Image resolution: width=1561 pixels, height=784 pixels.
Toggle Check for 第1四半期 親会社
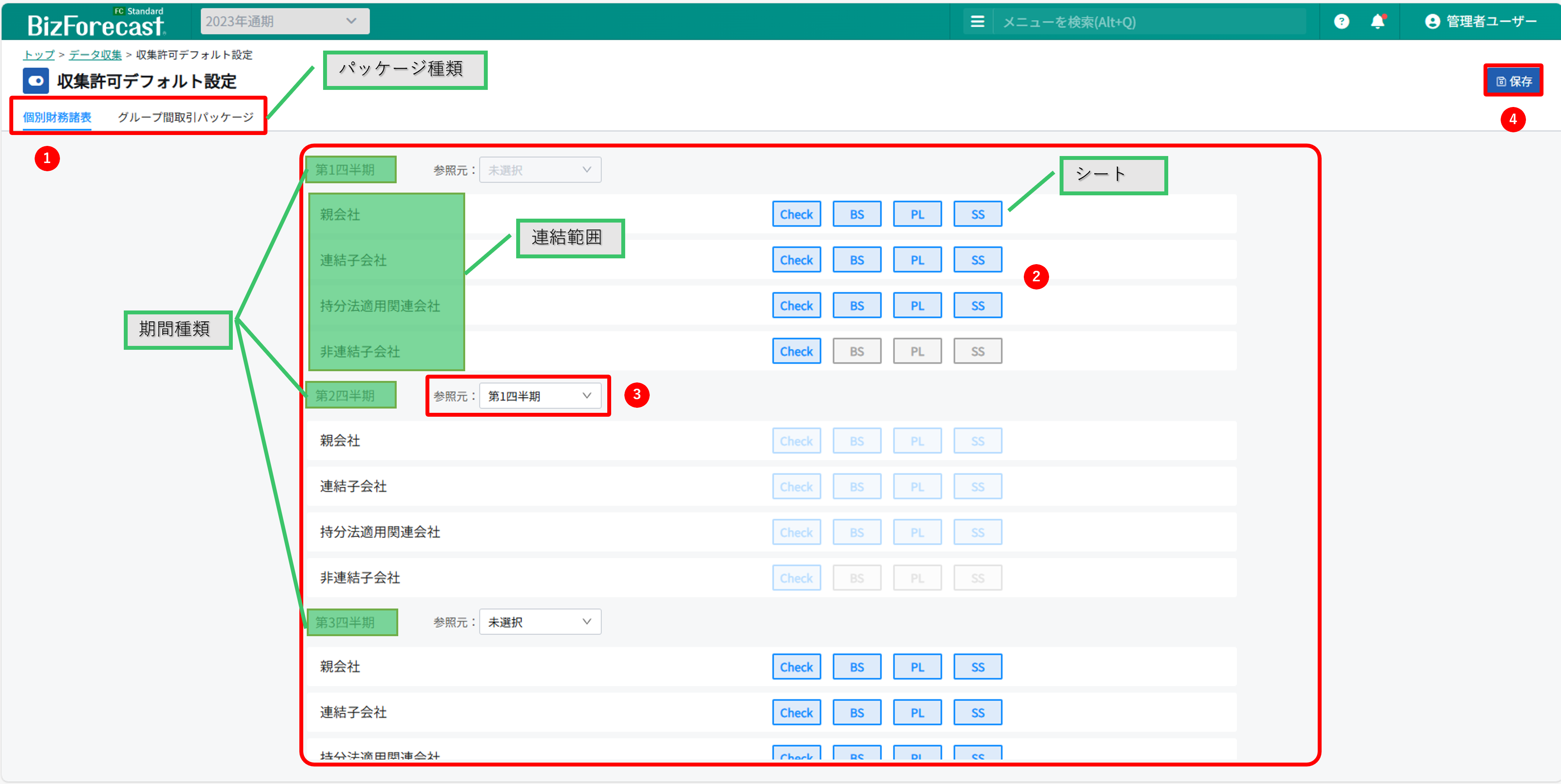point(796,214)
